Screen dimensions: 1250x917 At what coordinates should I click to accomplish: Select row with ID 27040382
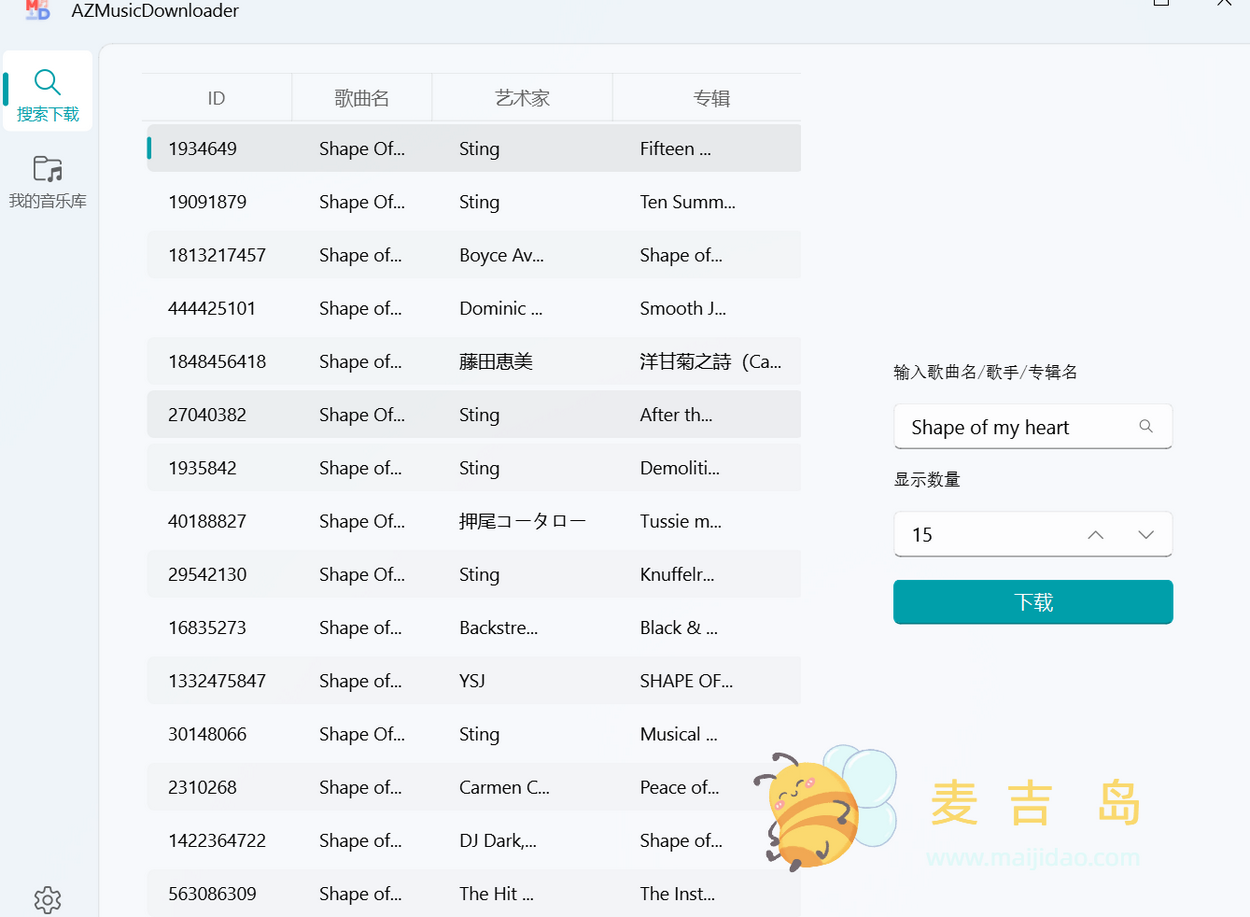pos(474,414)
